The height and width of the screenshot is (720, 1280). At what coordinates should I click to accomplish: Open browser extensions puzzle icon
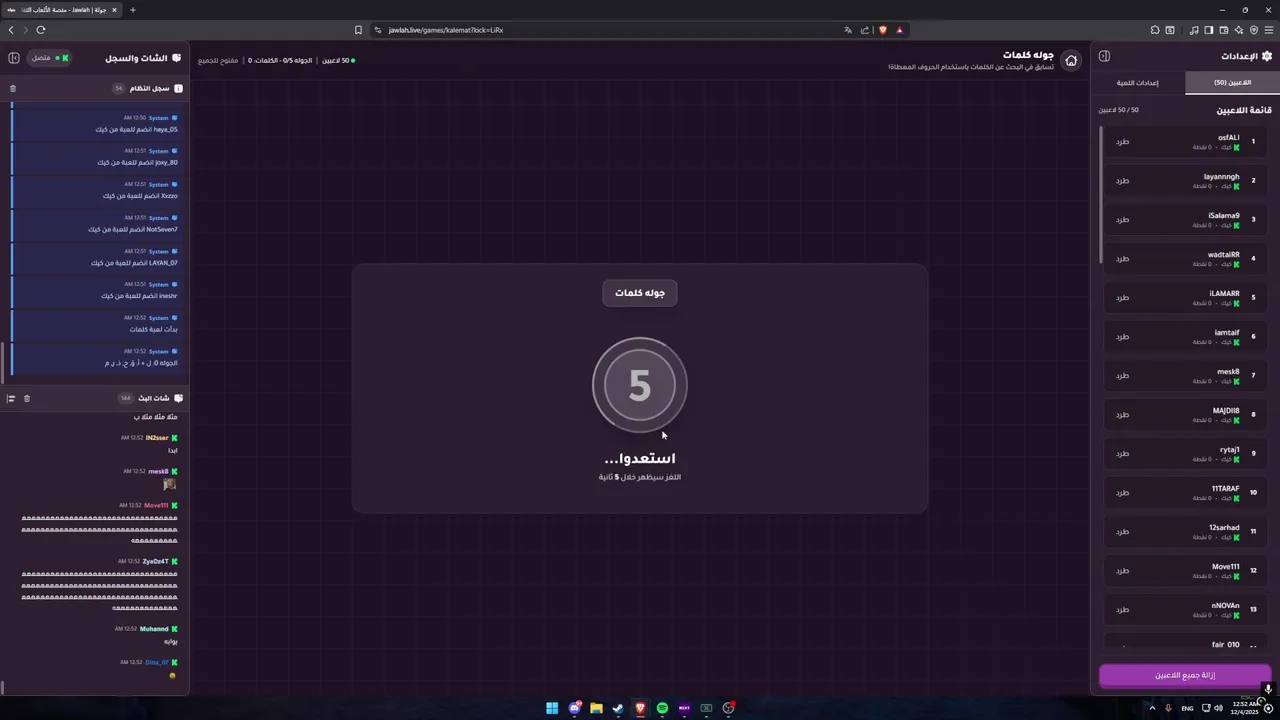pyautogui.click(x=1155, y=30)
